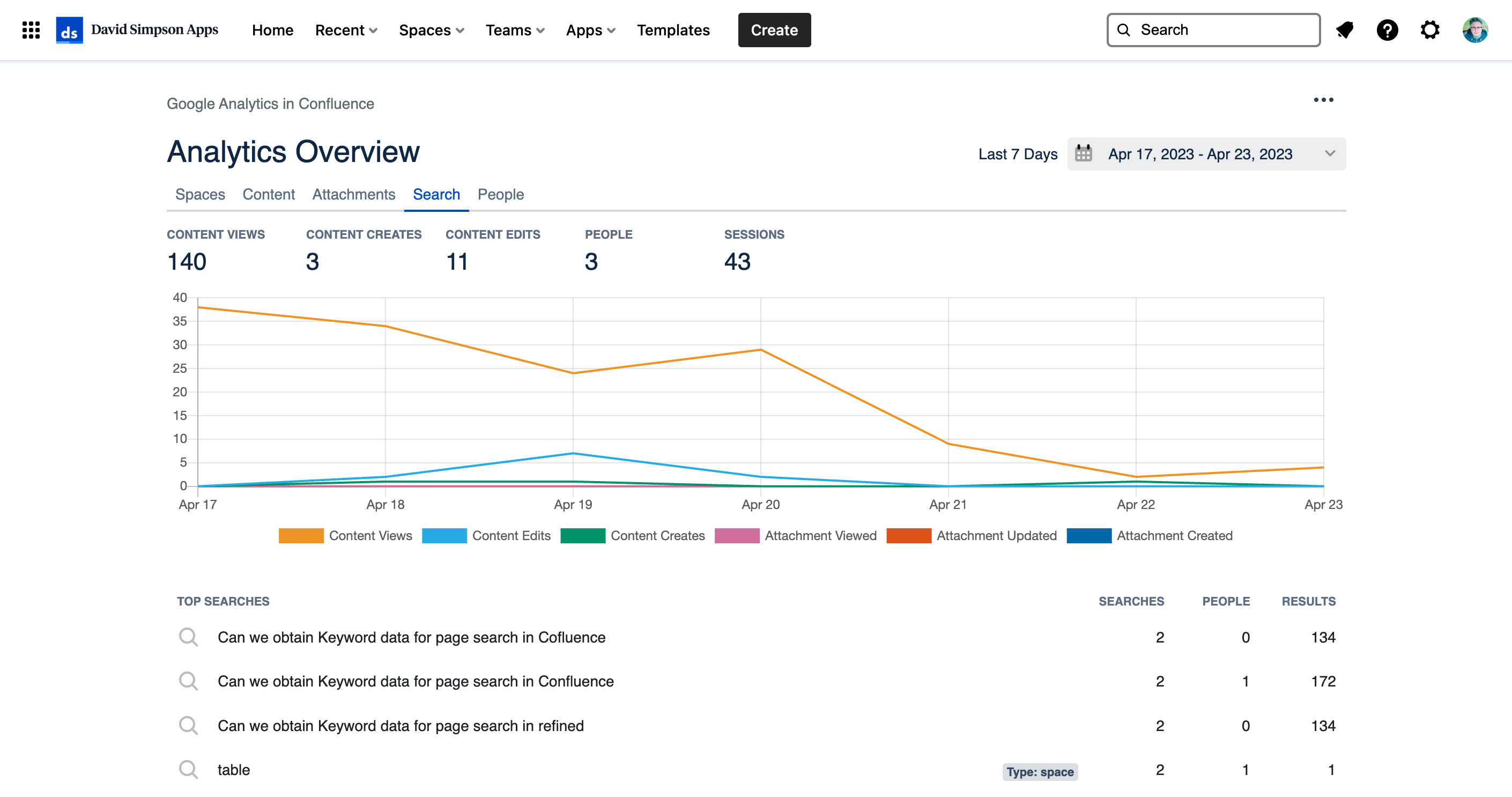Expand the Recent dropdown menu
Screen dimensions: 1512x797
pyautogui.click(x=346, y=30)
